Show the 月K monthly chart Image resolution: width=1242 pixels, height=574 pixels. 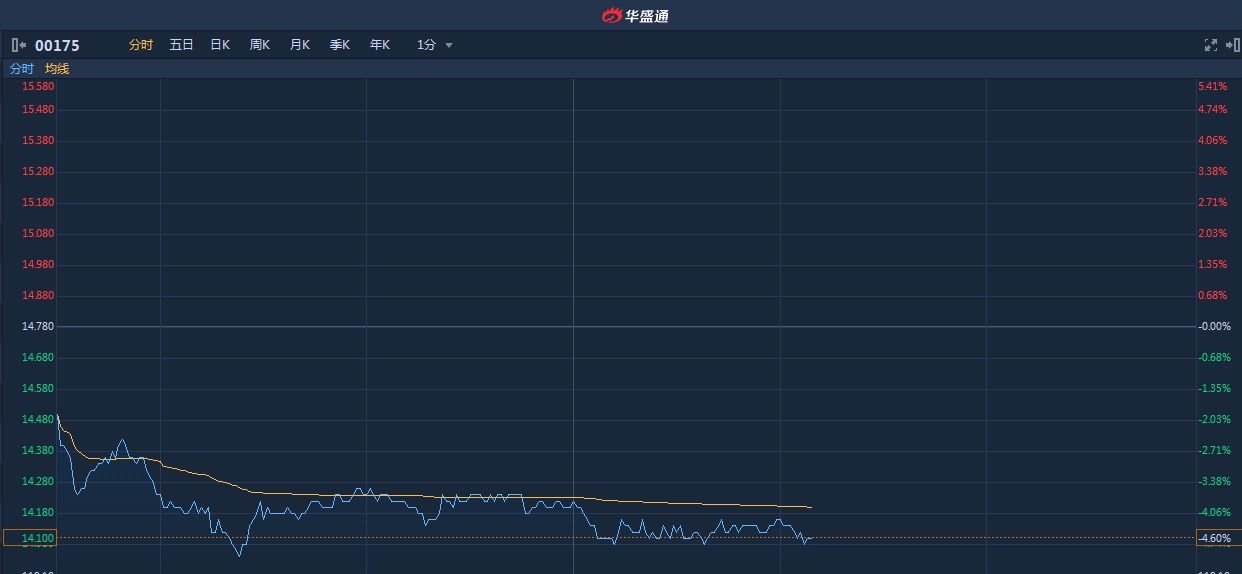click(x=300, y=45)
